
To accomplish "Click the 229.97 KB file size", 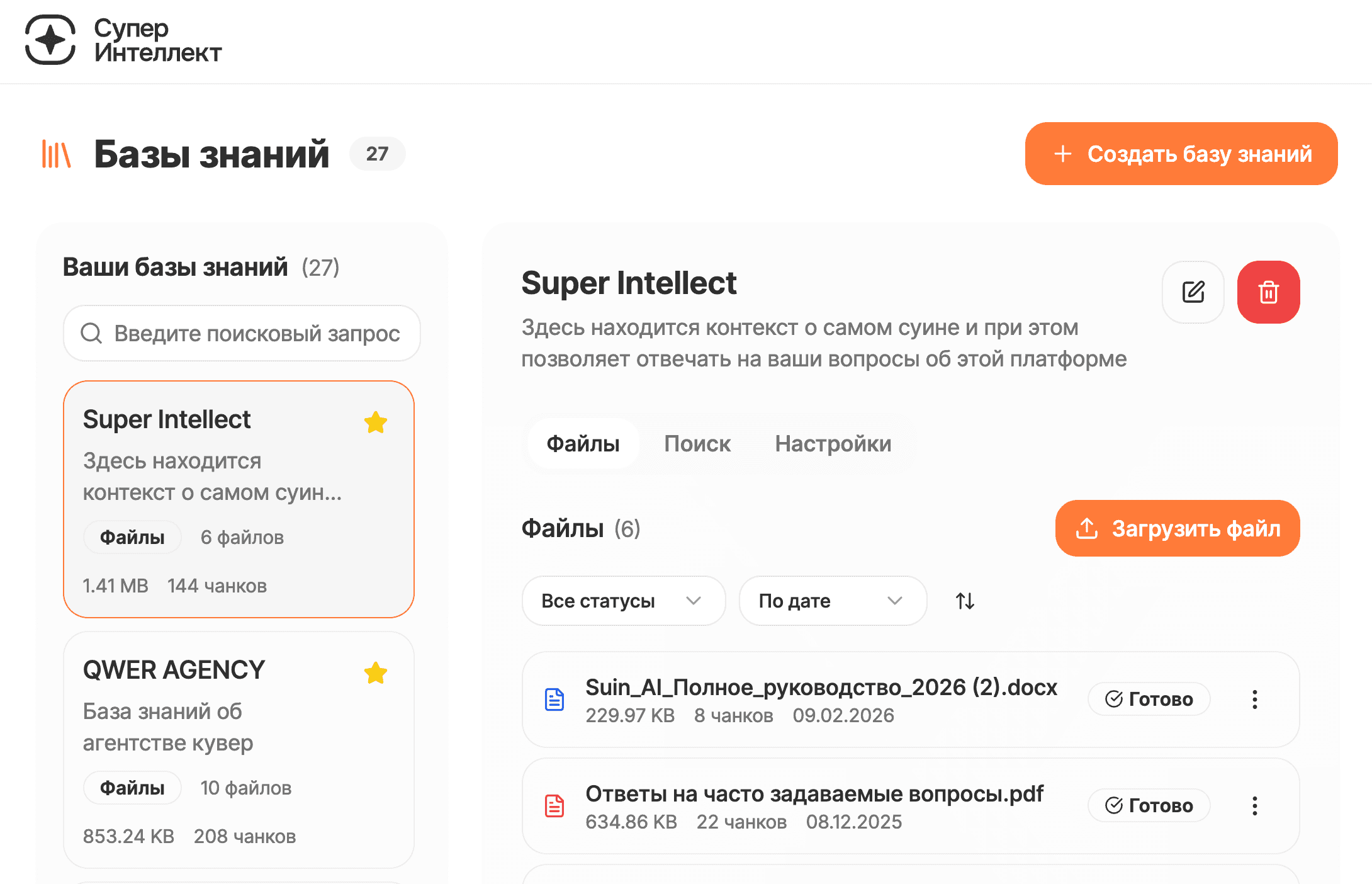I will 630,715.
